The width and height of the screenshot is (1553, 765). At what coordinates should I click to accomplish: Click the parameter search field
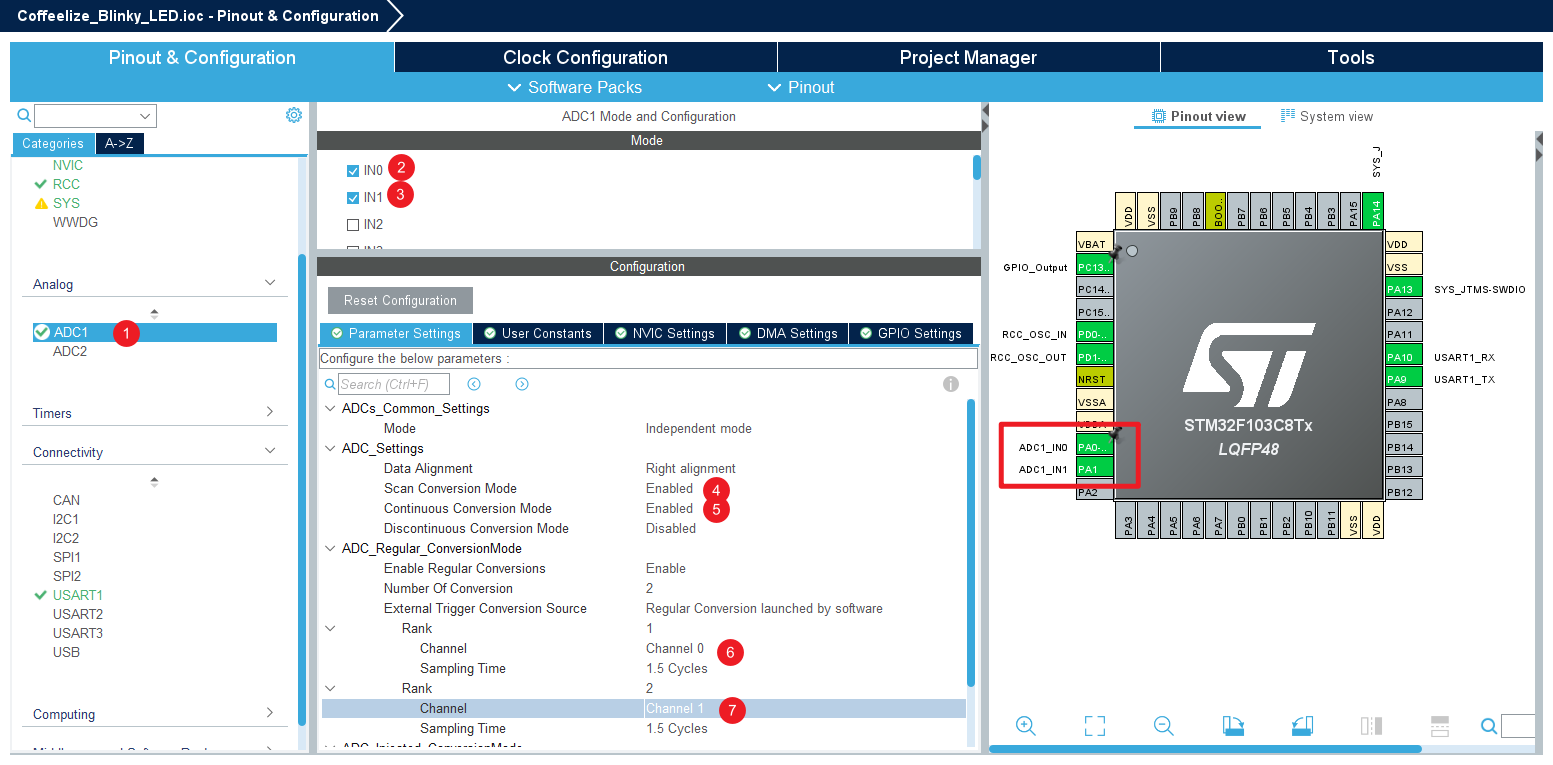[394, 385]
